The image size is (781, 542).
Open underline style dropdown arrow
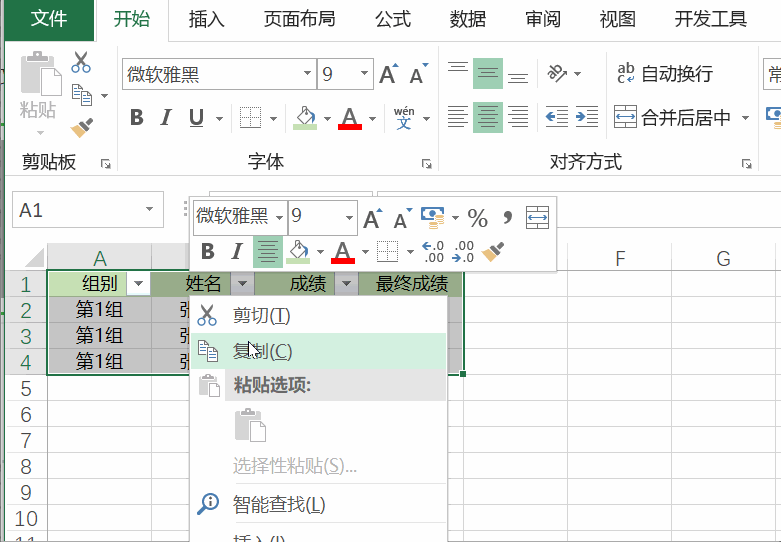pyautogui.click(x=219, y=119)
